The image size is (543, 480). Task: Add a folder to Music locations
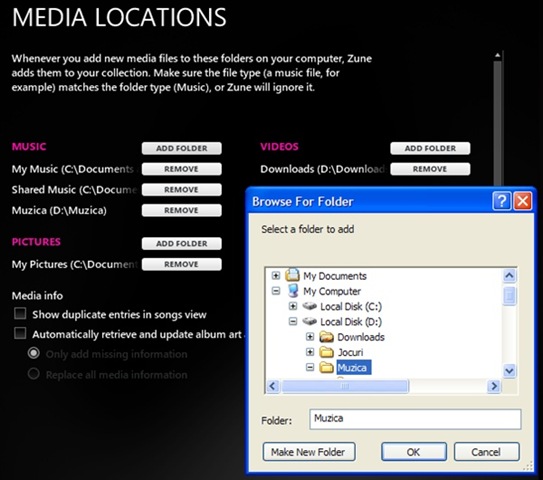pos(181,148)
